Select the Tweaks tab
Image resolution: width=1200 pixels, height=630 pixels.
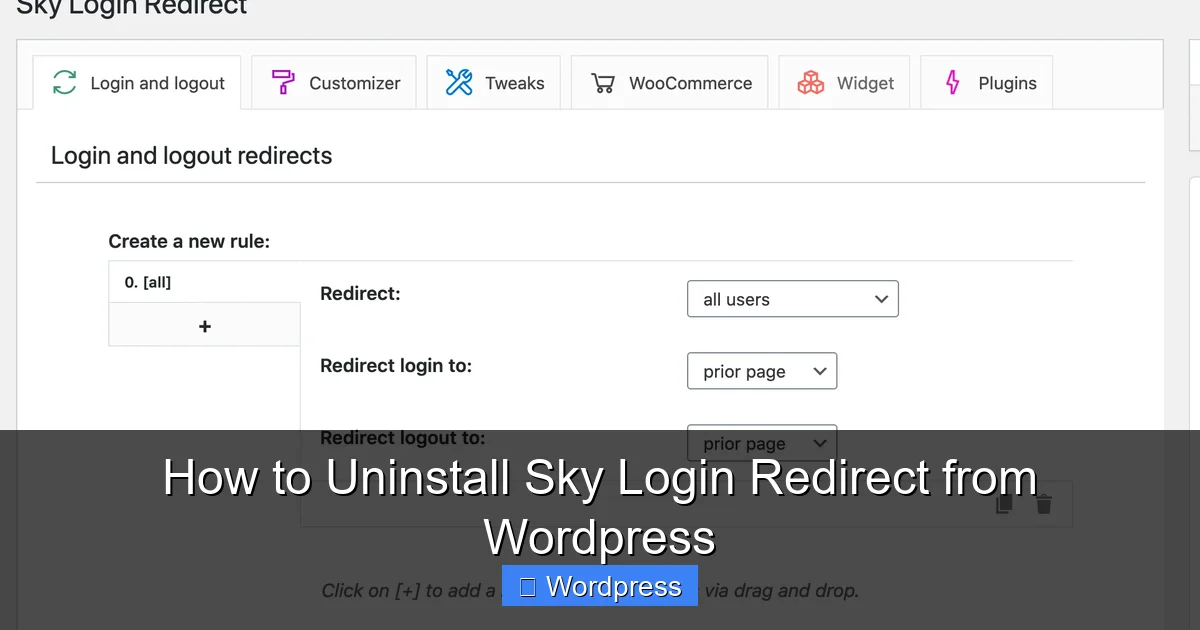click(x=493, y=83)
